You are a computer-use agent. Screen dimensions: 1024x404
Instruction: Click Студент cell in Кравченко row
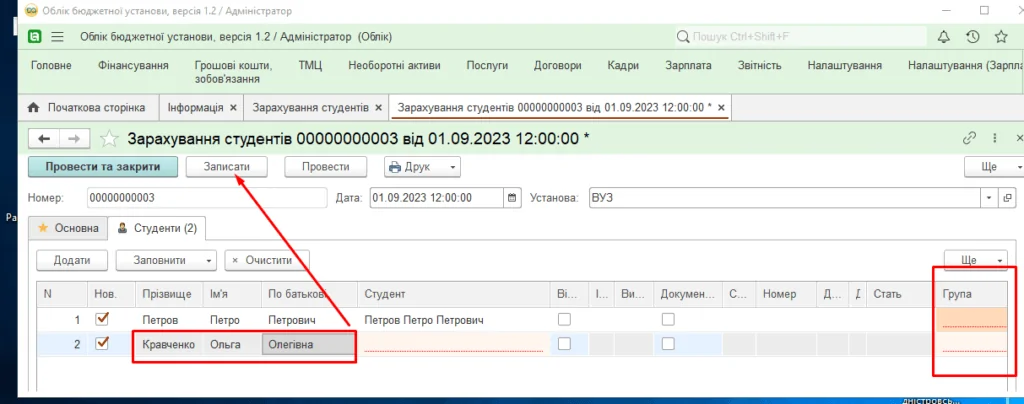click(x=454, y=344)
